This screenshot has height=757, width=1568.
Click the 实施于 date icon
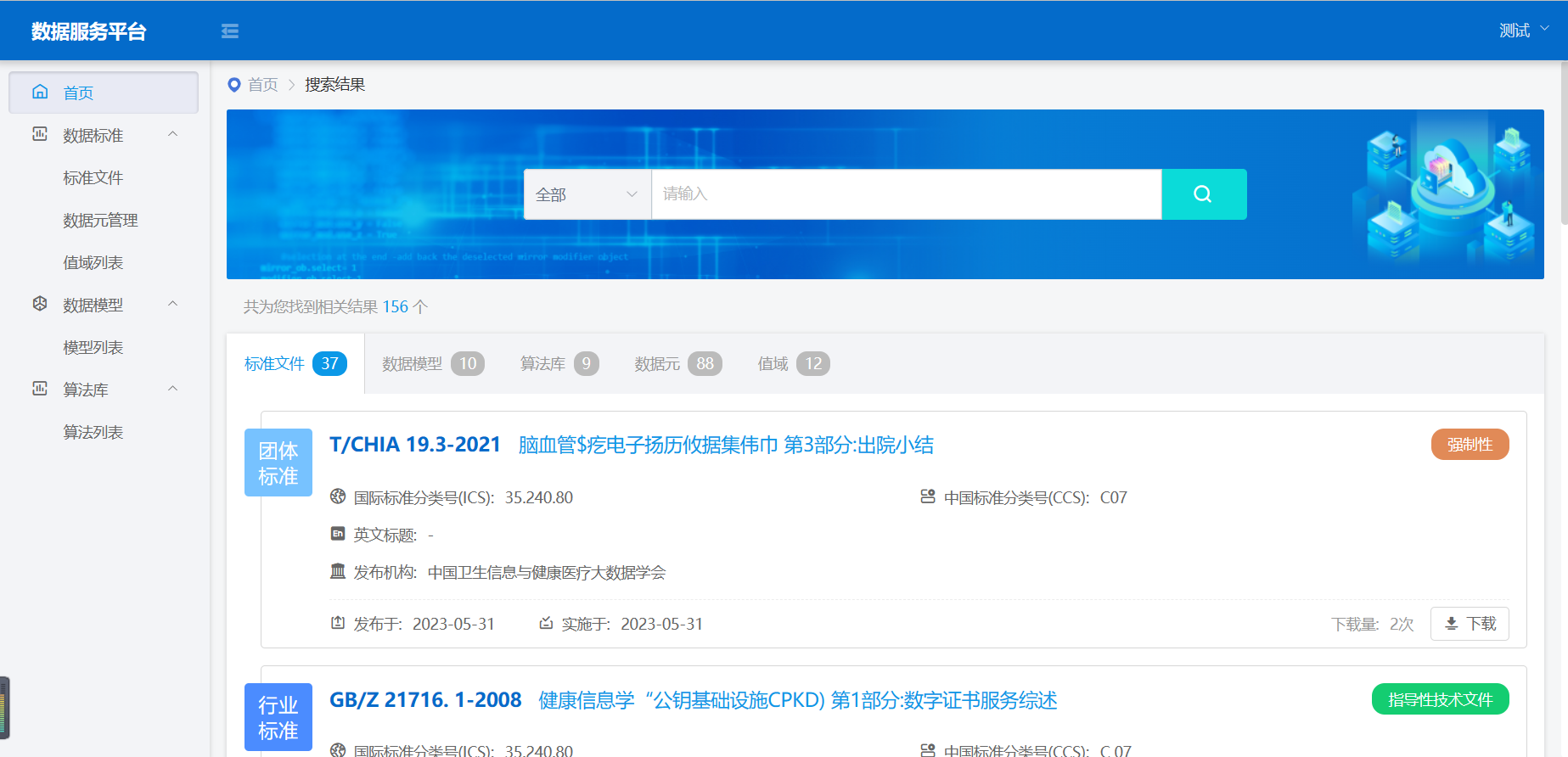(546, 623)
